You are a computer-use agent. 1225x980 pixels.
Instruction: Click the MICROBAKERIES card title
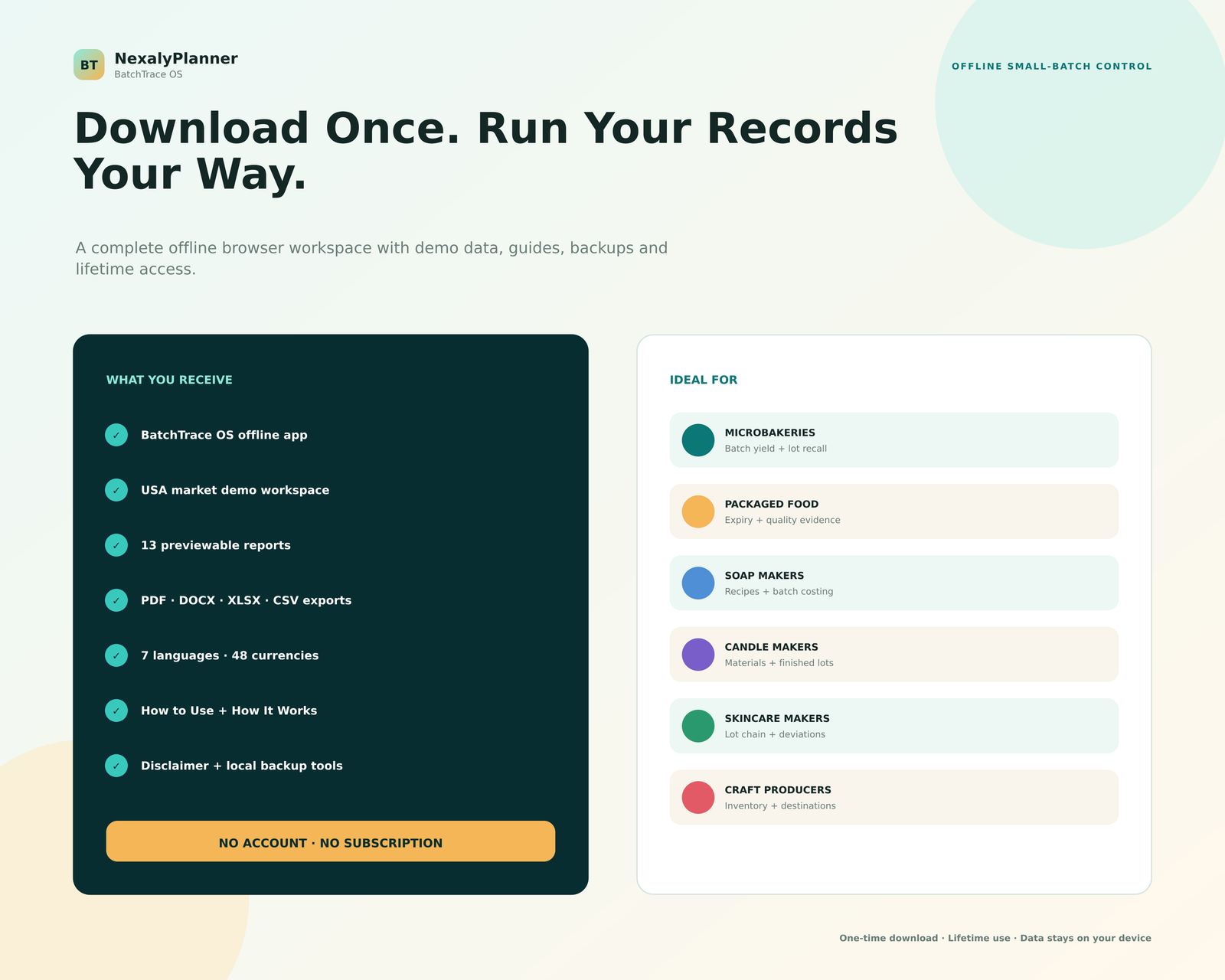click(770, 433)
